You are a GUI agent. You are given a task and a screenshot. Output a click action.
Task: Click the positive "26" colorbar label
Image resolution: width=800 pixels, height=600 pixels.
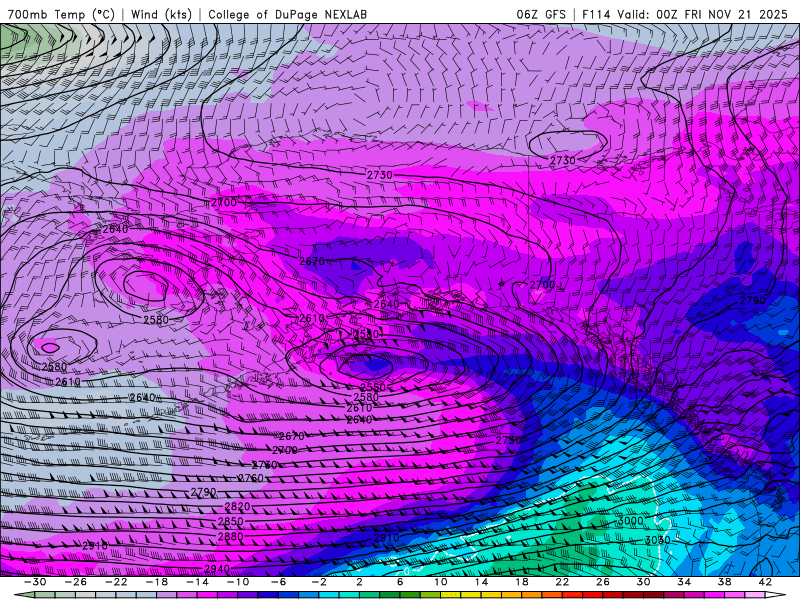click(603, 582)
